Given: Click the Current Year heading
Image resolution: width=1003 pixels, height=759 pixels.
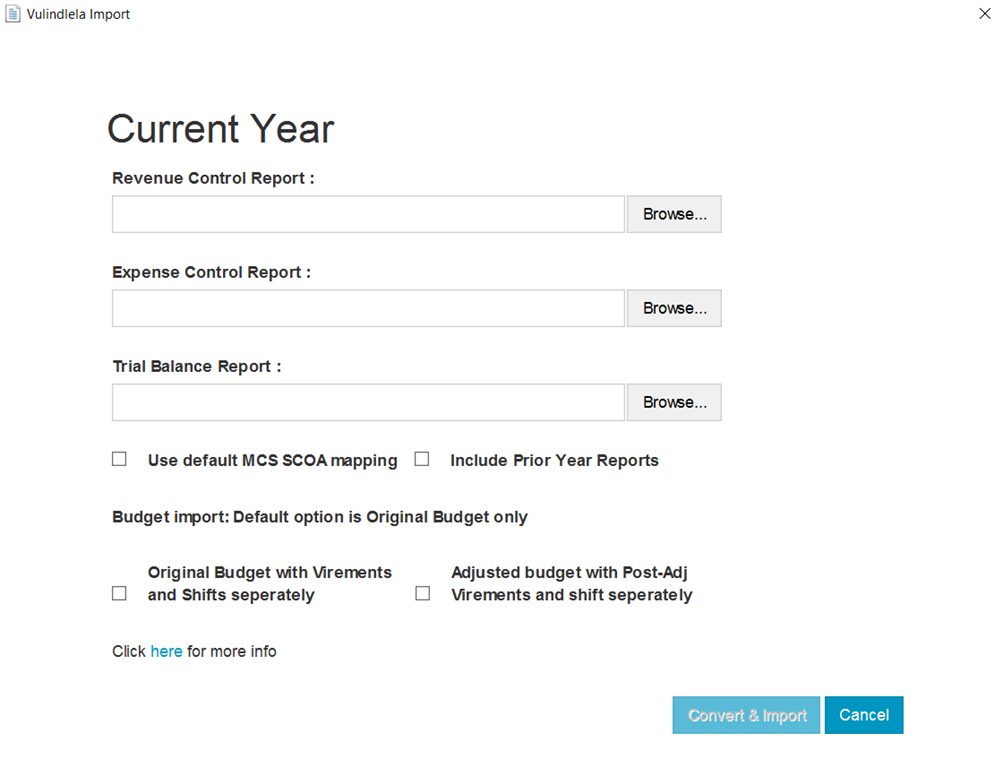Looking at the screenshot, I should tap(220, 129).
